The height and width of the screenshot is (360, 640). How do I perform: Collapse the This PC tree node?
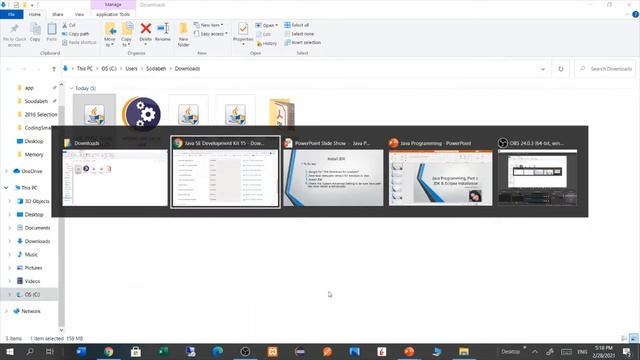[x=7, y=188]
